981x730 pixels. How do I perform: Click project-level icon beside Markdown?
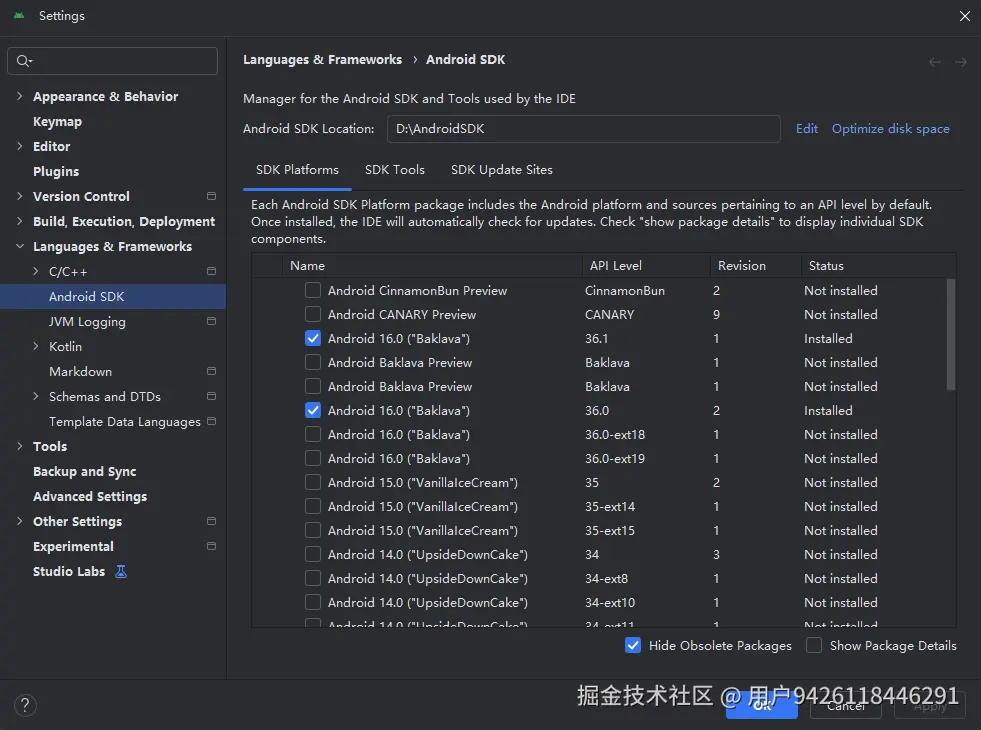click(x=211, y=372)
